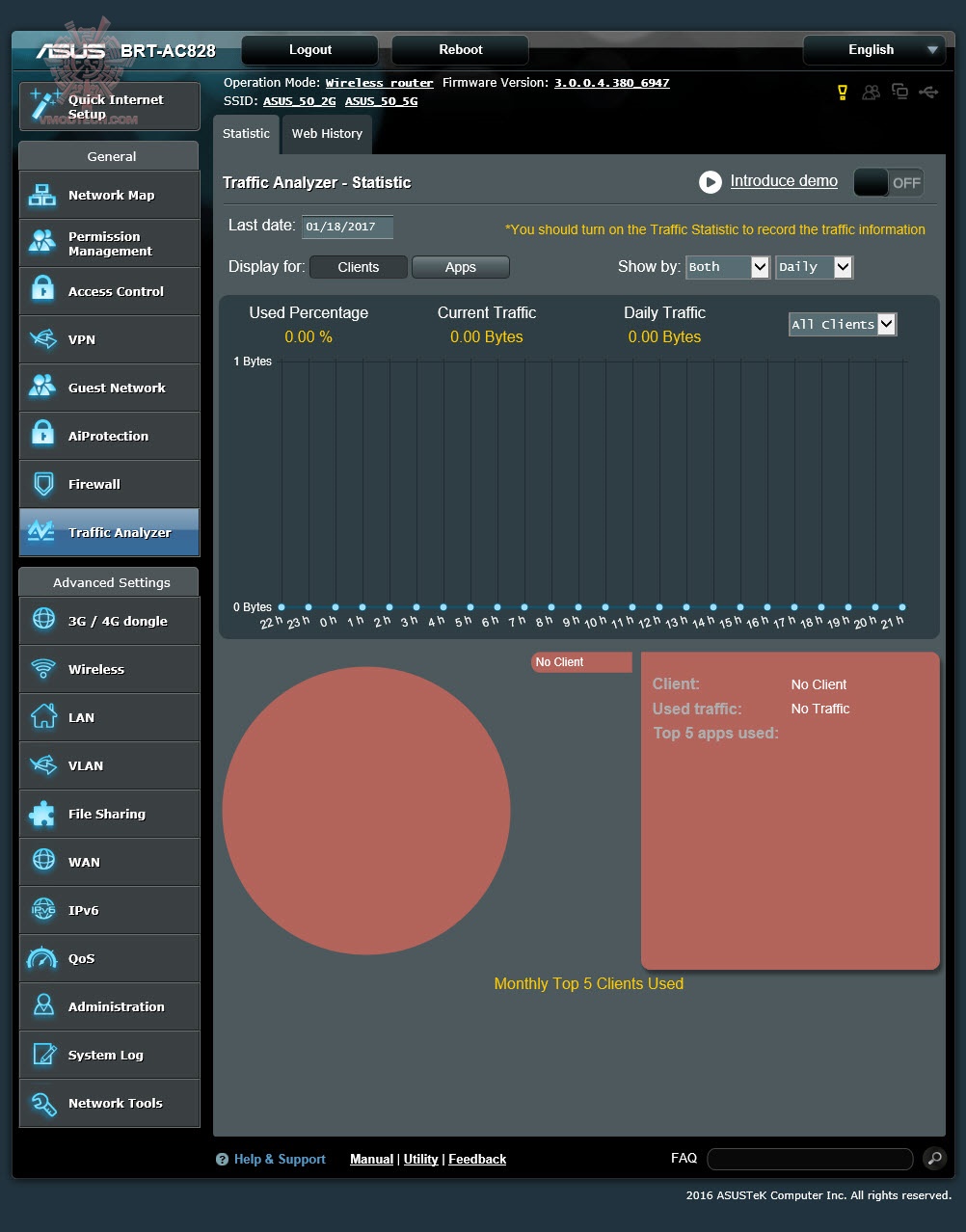
Task: Click the No Client legend swatch
Action: click(x=581, y=662)
